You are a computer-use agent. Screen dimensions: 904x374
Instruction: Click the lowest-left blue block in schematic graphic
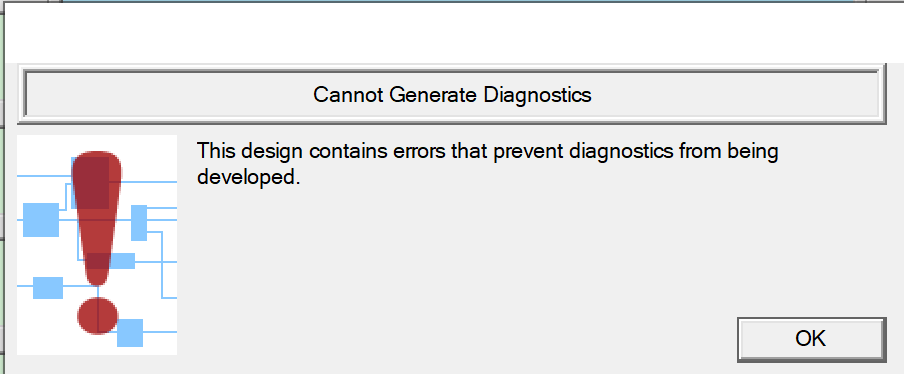(x=48, y=288)
